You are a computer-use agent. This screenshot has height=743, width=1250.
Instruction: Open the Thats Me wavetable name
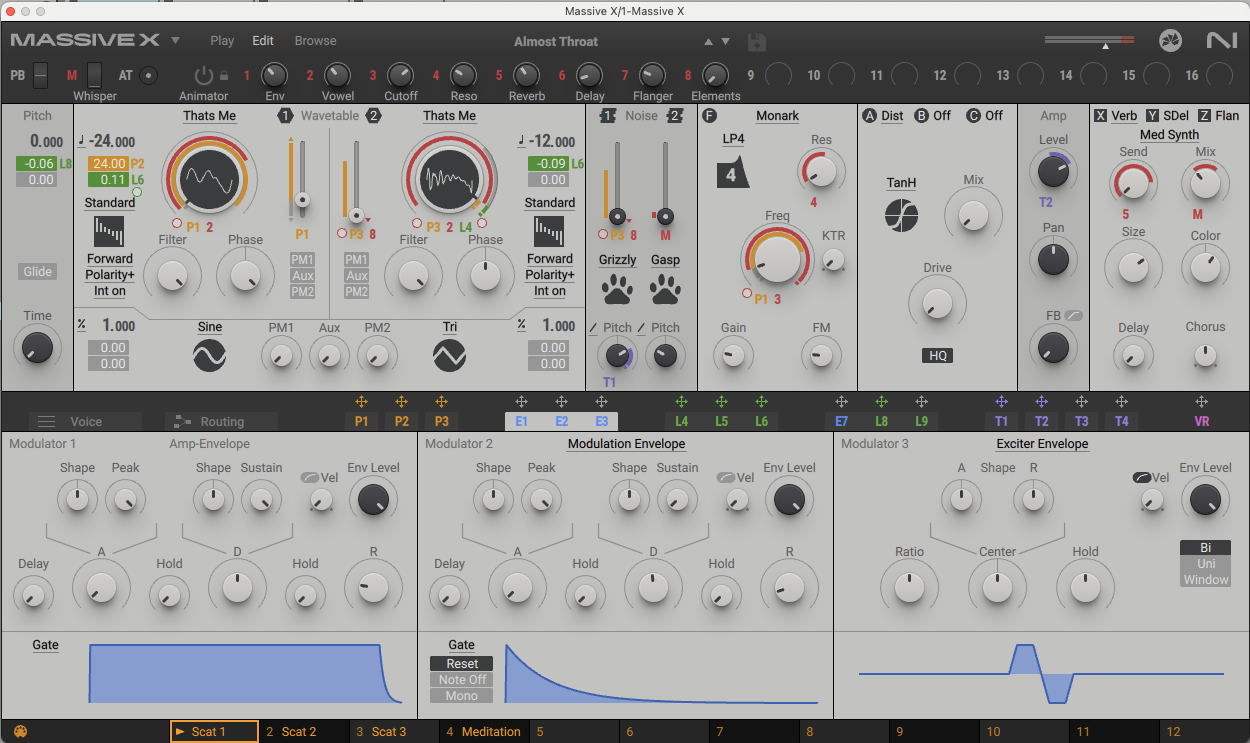[209, 115]
